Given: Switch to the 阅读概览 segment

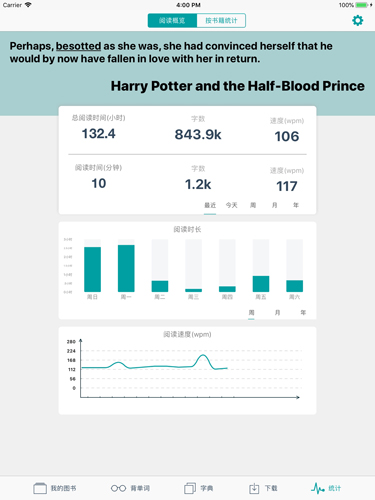Looking at the screenshot, I should pos(172,21).
